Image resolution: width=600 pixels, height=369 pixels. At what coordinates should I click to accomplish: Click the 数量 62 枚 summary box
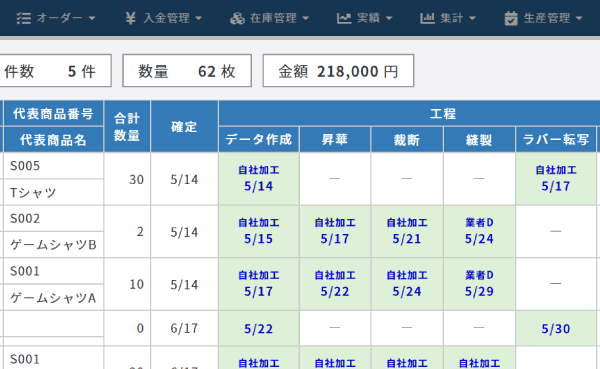187,71
